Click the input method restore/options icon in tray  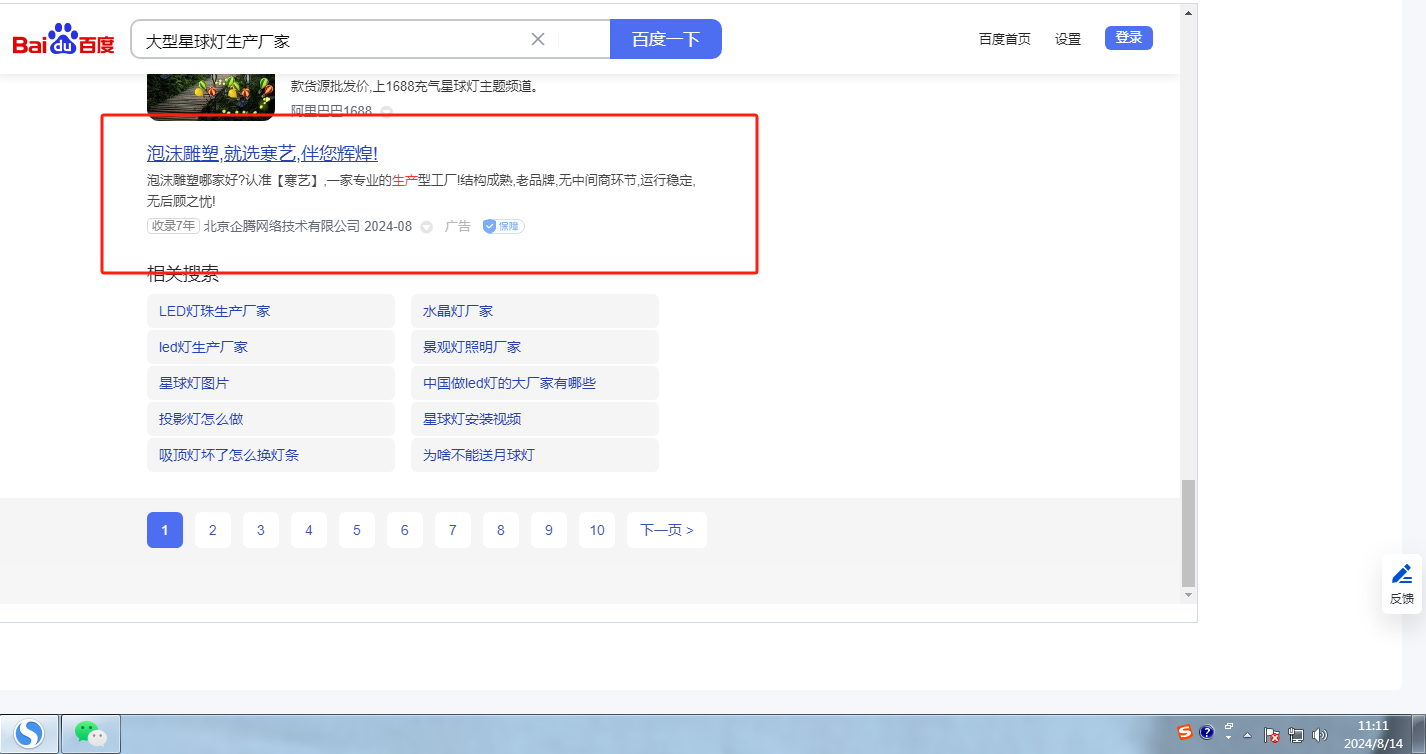pyautogui.click(x=1229, y=726)
